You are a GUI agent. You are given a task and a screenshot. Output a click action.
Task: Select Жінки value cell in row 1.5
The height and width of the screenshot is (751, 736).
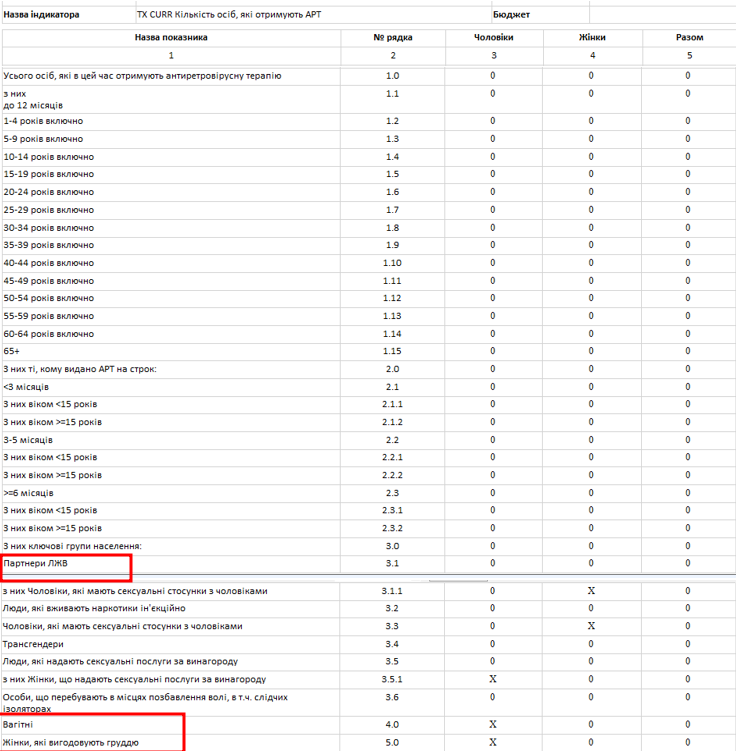coord(591,174)
